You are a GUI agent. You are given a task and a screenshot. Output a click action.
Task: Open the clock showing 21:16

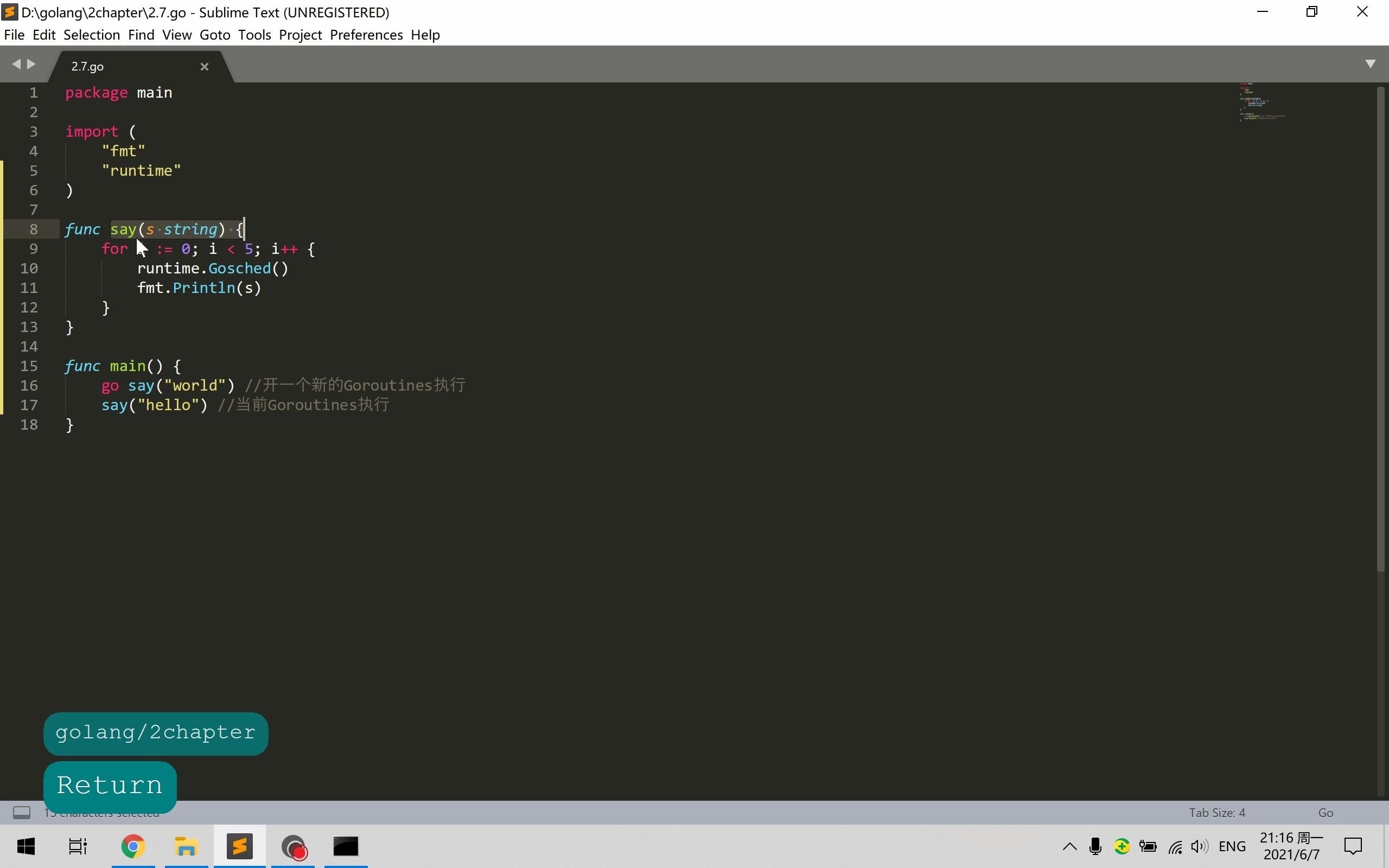click(x=1291, y=846)
